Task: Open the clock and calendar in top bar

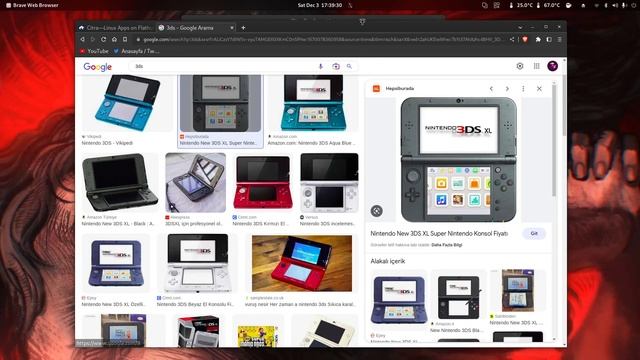Action: [x=320, y=5]
